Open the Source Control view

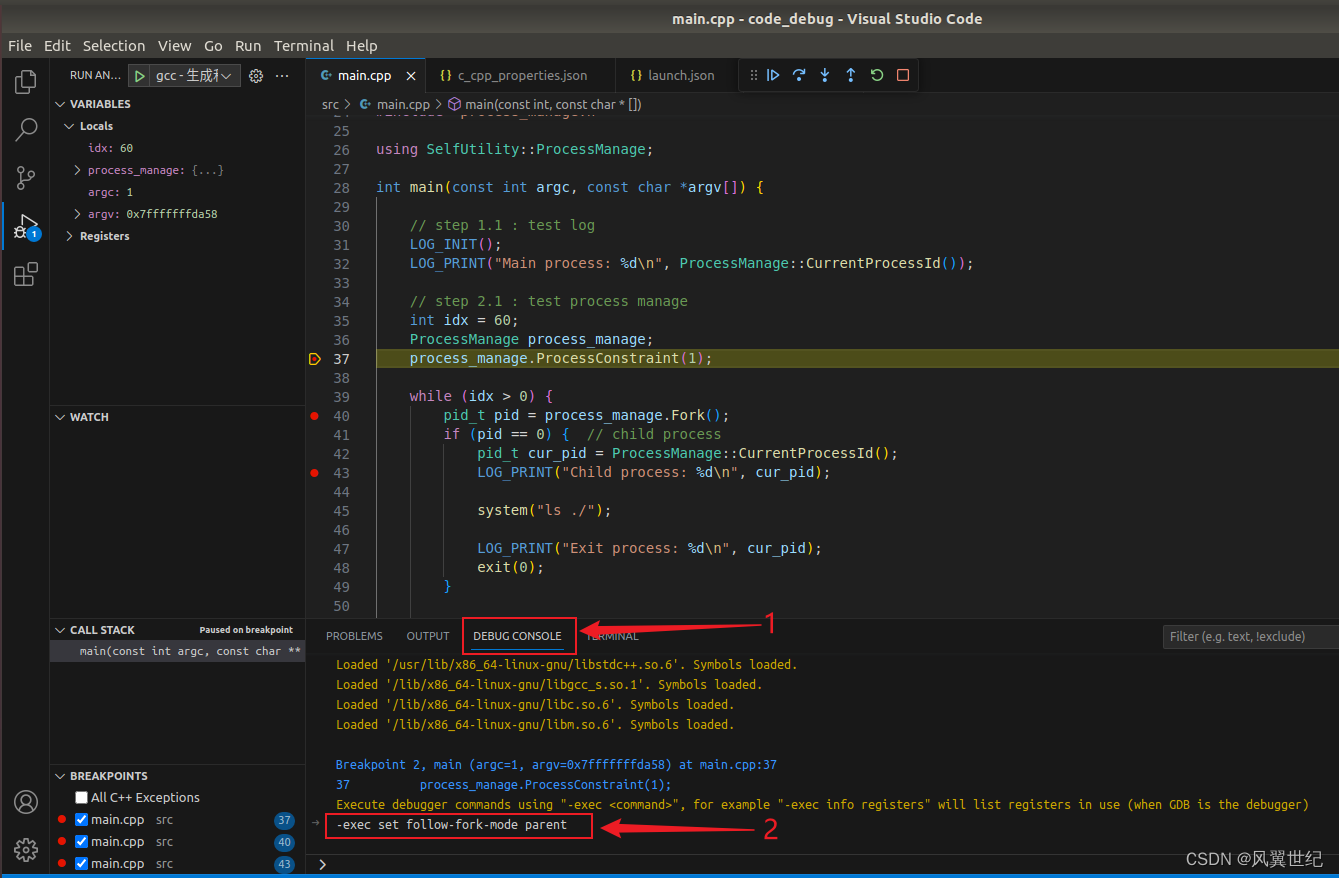pyautogui.click(x=26, y=178)
